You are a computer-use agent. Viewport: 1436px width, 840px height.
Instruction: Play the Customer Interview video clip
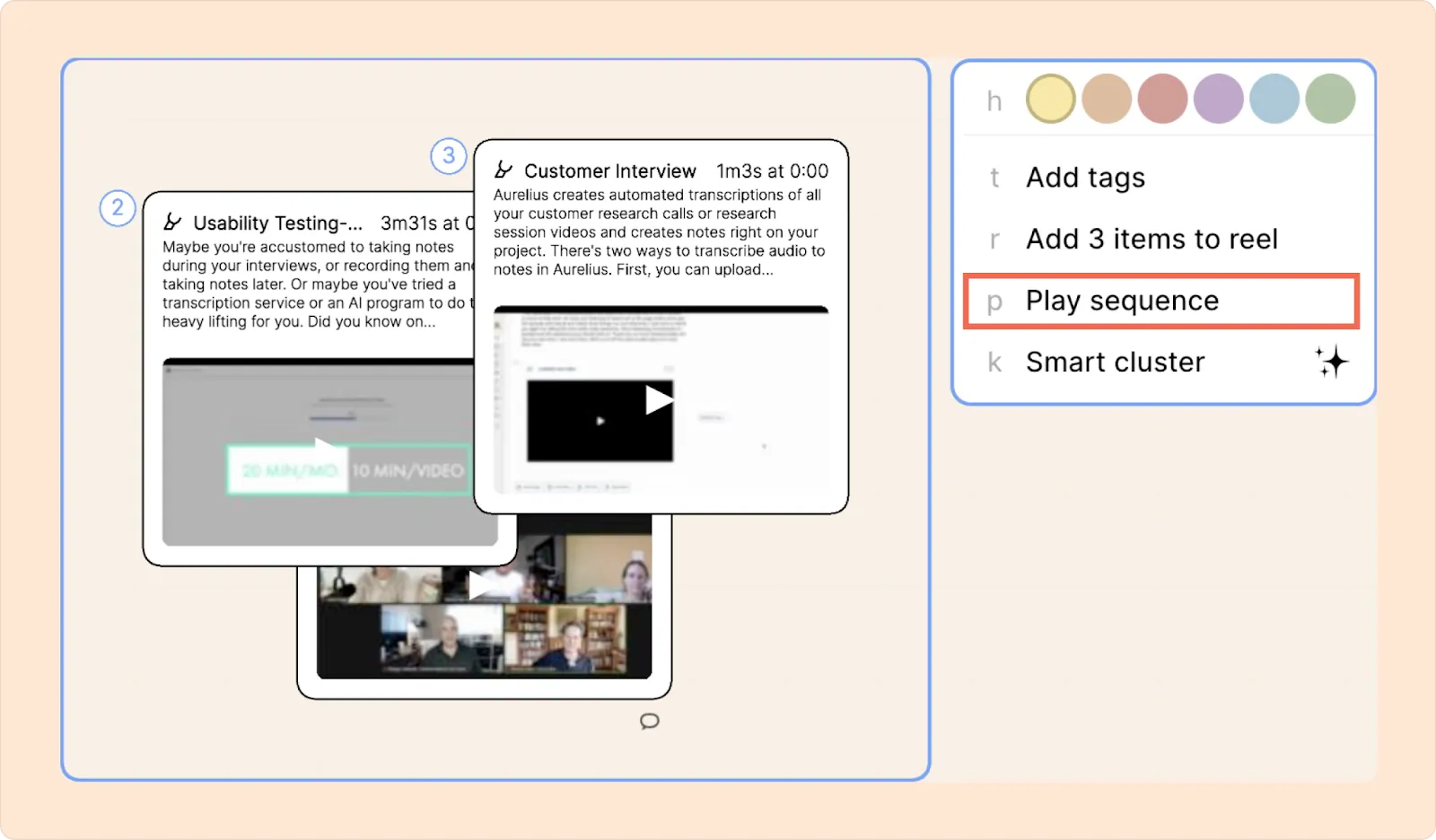point(659,399)
